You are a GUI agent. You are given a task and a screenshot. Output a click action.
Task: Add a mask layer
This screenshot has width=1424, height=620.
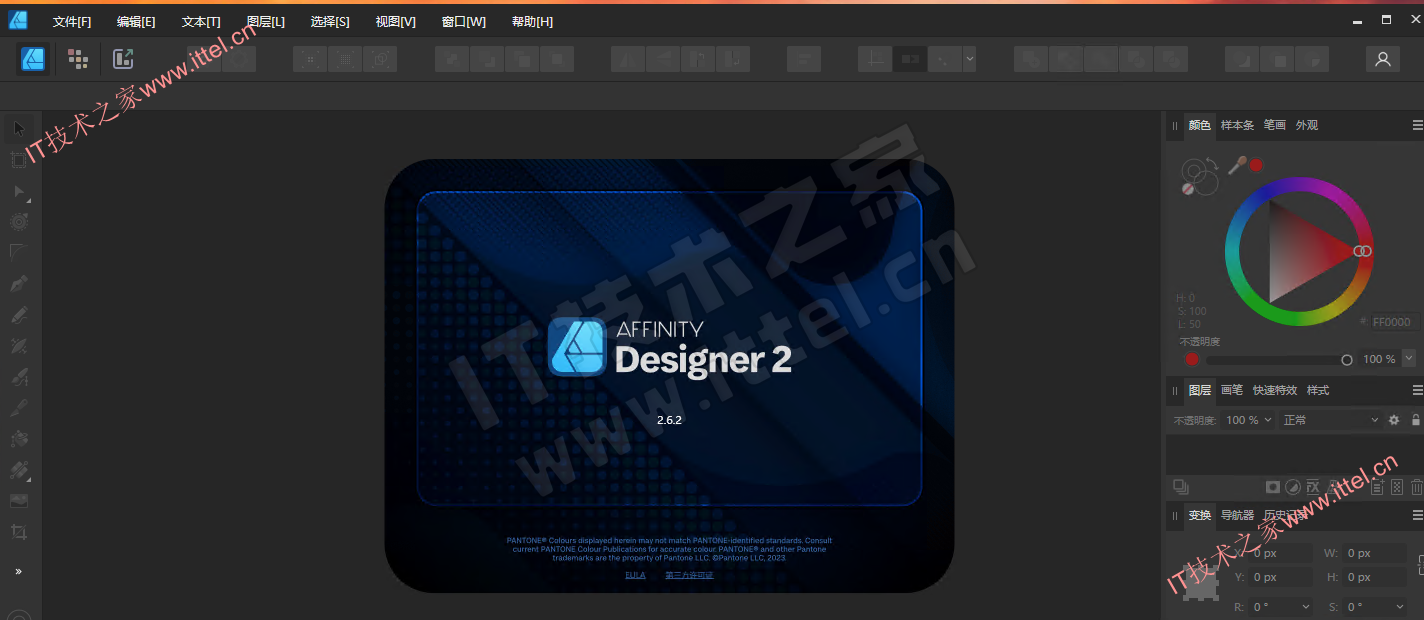point(1272,487)
